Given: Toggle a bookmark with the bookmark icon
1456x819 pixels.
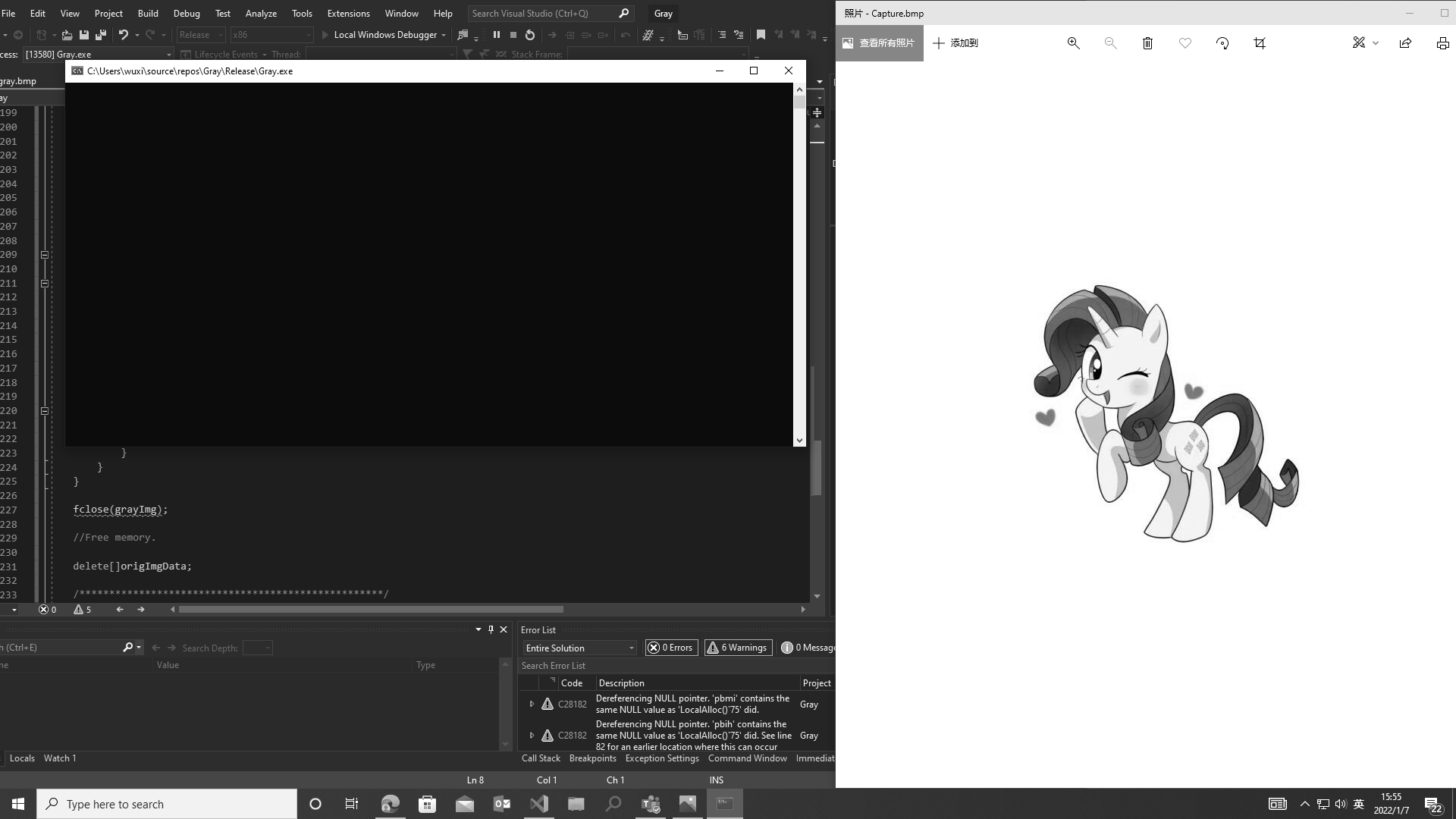Looking at the screenshot, I should coord(761,35).
